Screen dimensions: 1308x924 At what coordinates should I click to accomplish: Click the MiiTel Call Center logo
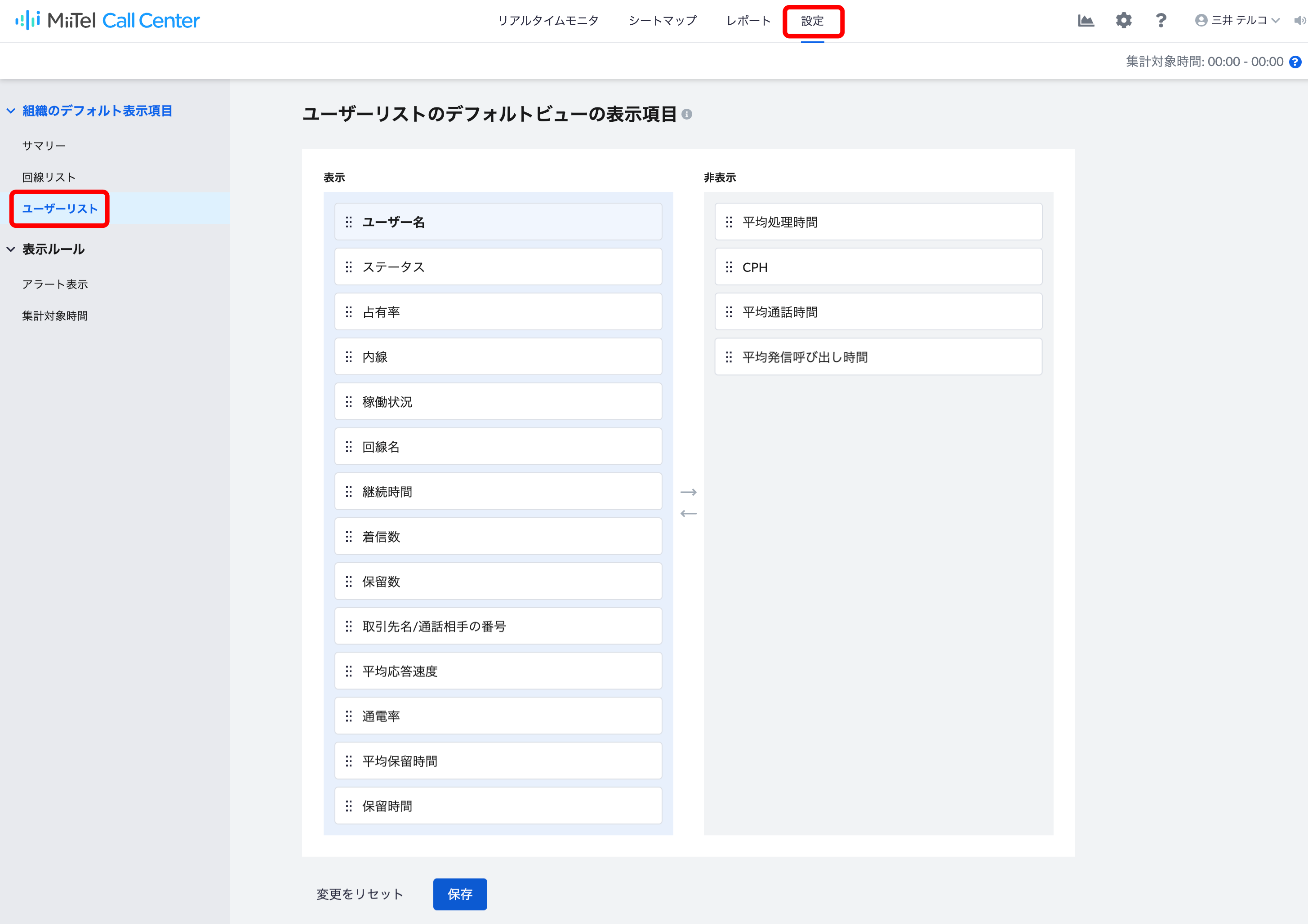[107, 21]
